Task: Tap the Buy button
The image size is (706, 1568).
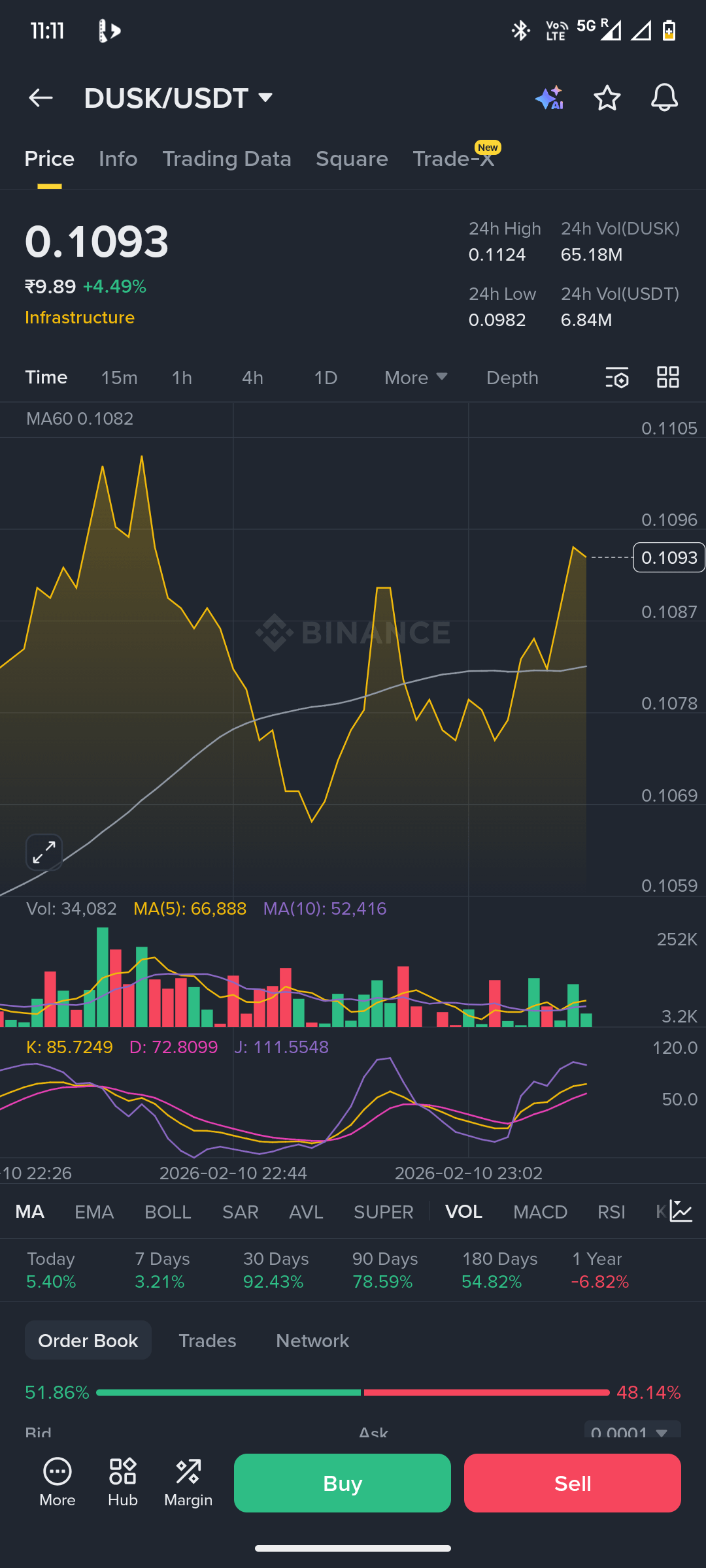Action: coord(343,1483)
